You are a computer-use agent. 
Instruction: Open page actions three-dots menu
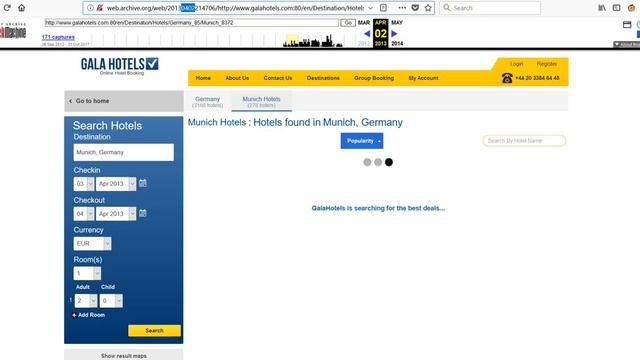tap(402, 8)
